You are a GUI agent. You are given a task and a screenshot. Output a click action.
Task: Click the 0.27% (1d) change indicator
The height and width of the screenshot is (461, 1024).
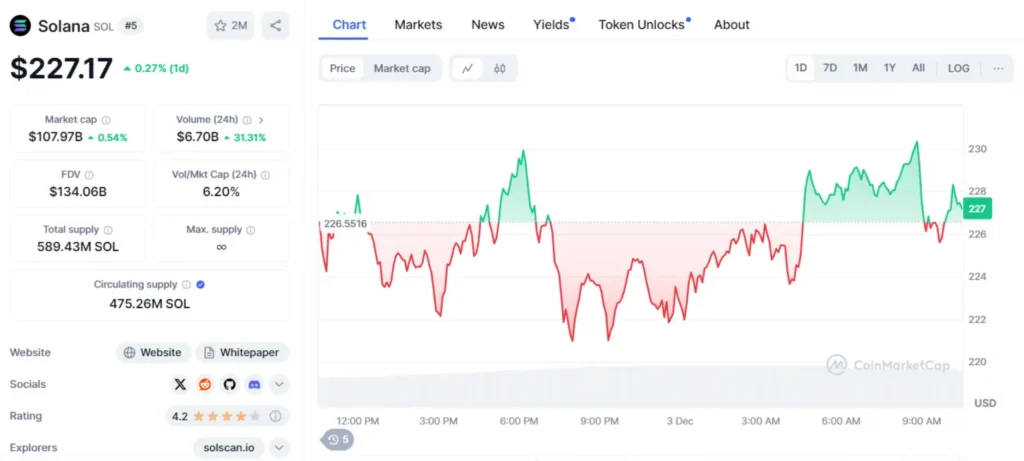point(156,69)
